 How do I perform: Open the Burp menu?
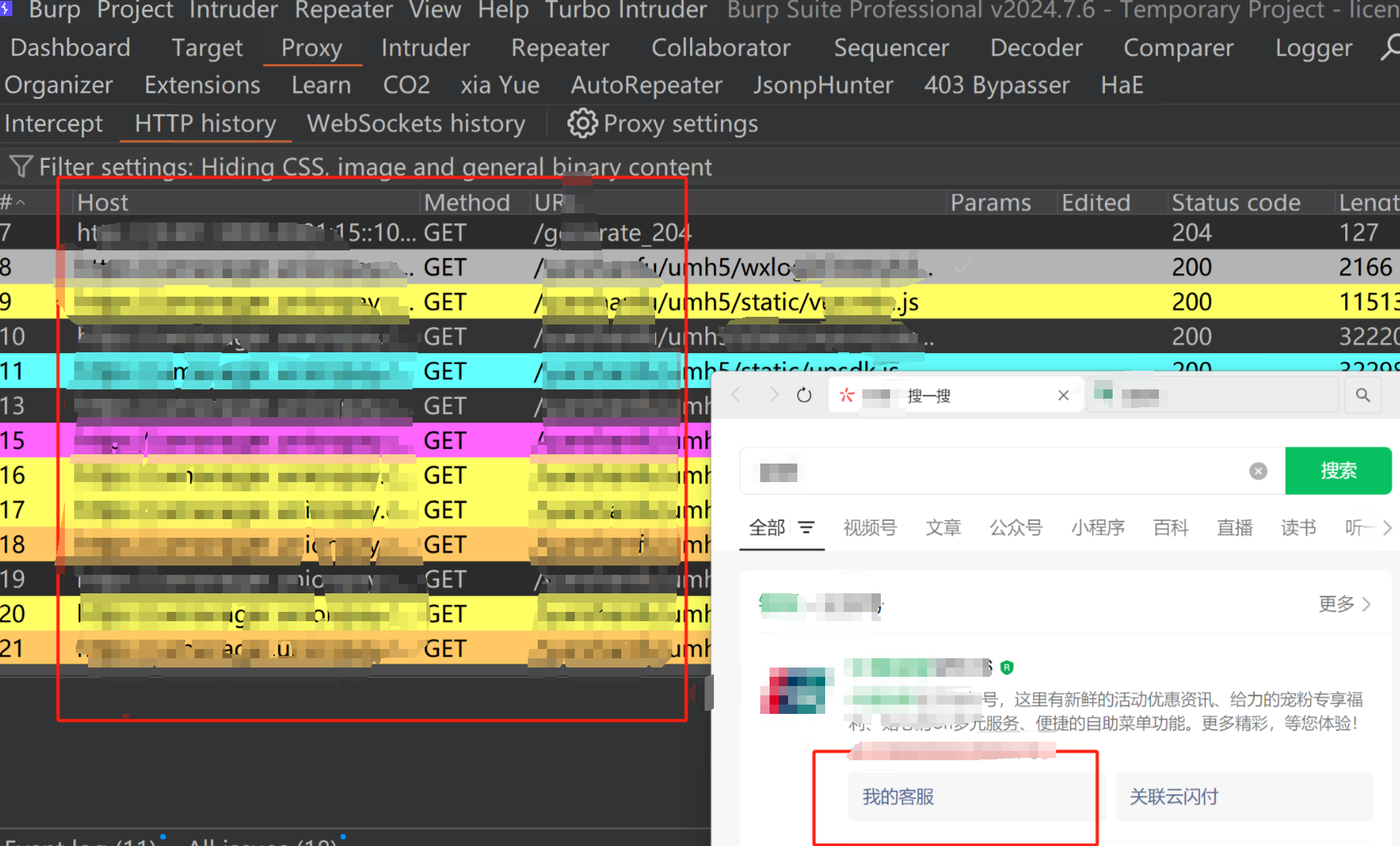tap(54, 10)
